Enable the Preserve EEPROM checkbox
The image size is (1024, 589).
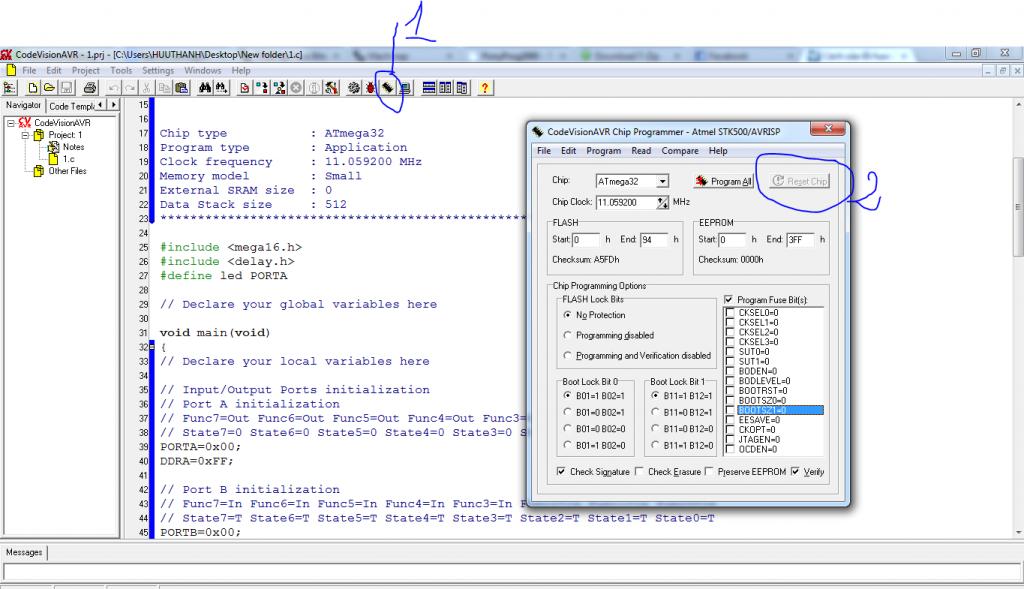pos(709,471)
